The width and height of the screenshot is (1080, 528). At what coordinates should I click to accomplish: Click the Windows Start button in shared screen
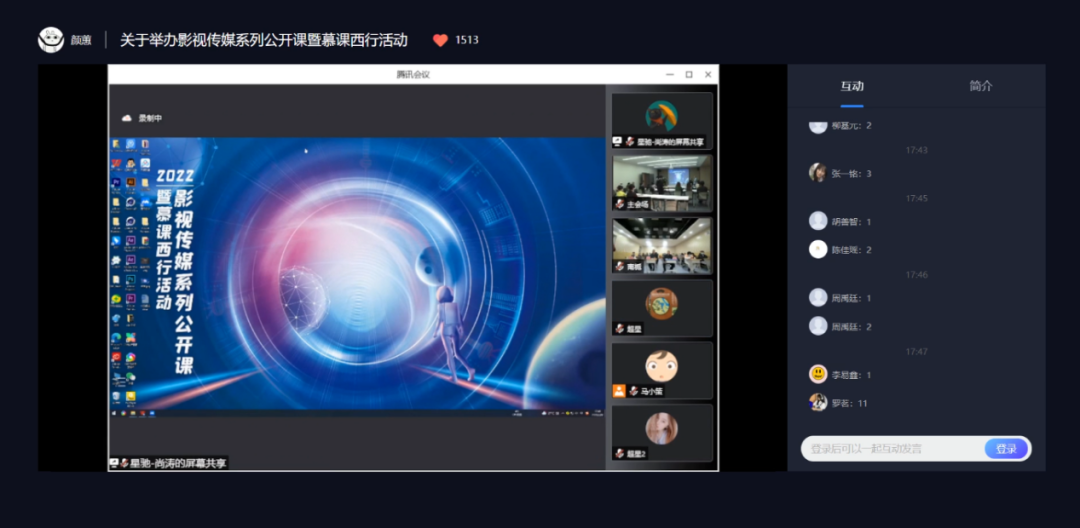coord(114,412)
